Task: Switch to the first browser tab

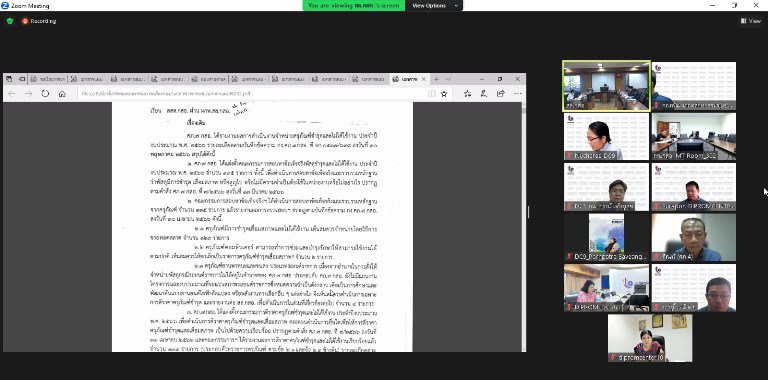Action: (48, 79)
